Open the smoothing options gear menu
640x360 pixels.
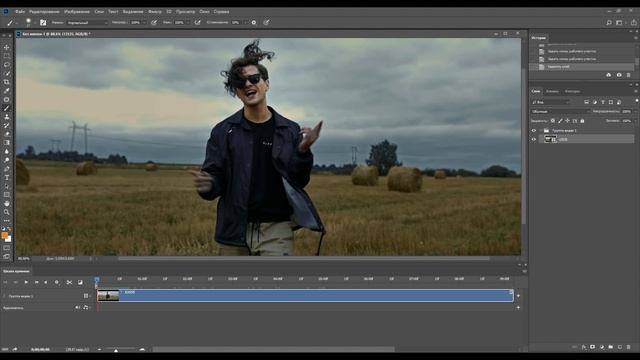(x=254, y=23)
